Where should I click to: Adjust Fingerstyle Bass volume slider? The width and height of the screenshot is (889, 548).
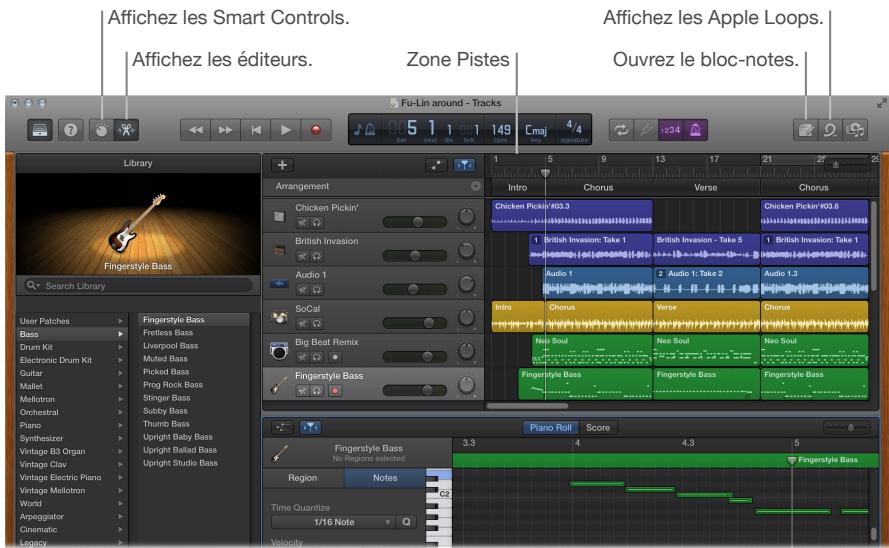pyautogui.click(x=414, y=390)
